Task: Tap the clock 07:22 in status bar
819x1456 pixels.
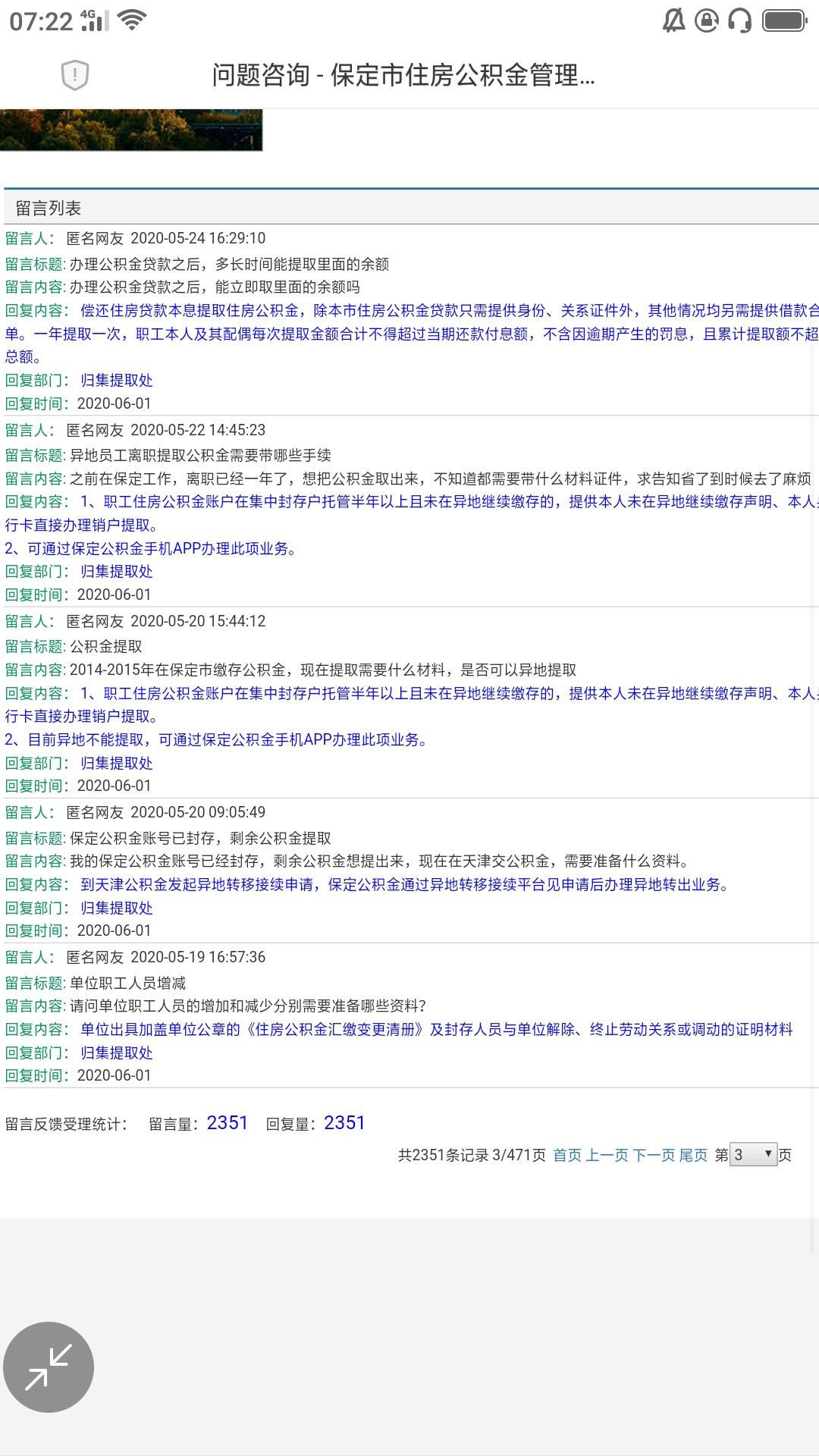Action: click(41, 21)
